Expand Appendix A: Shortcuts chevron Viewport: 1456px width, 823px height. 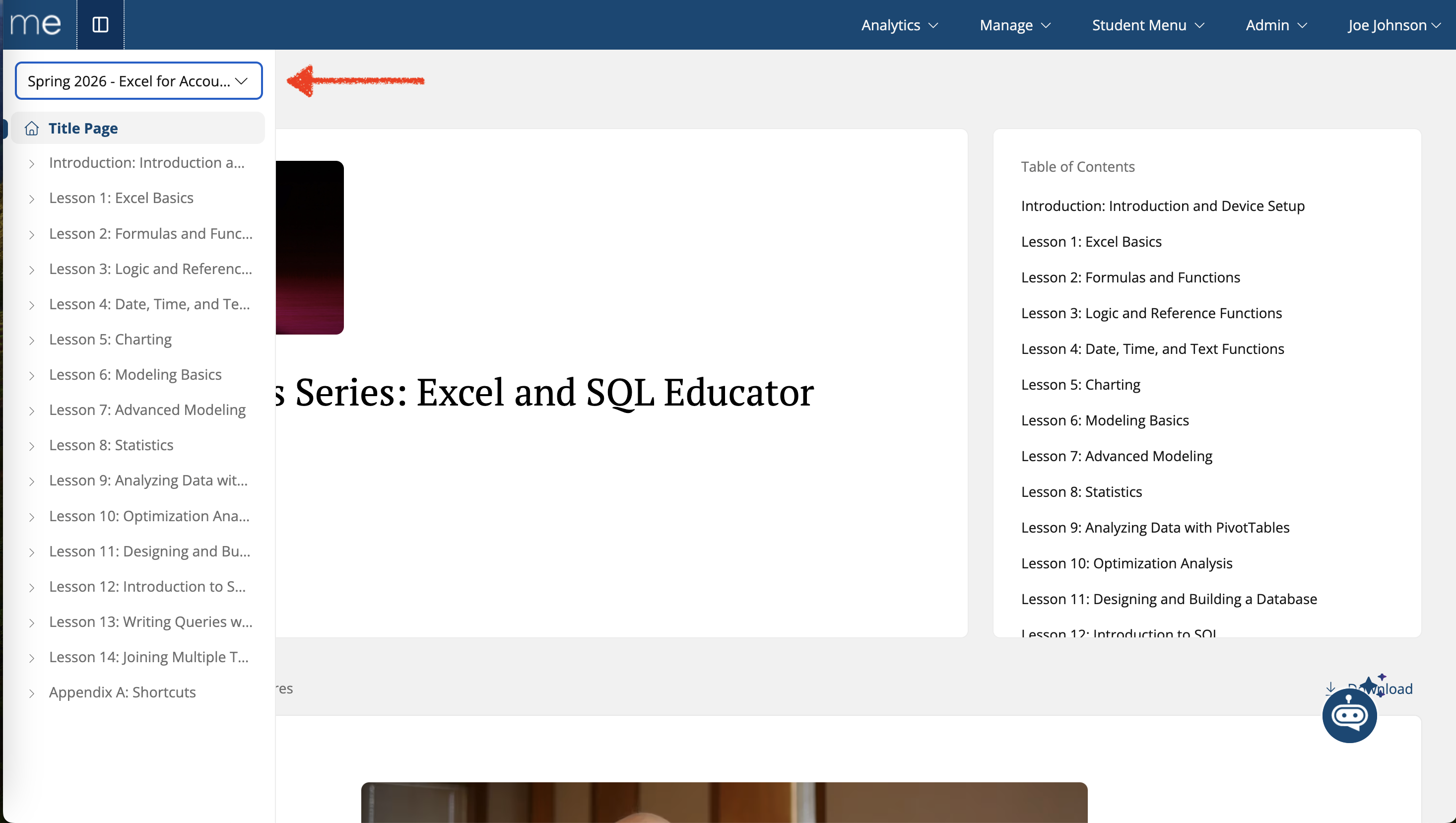click(x=32, y=693)
